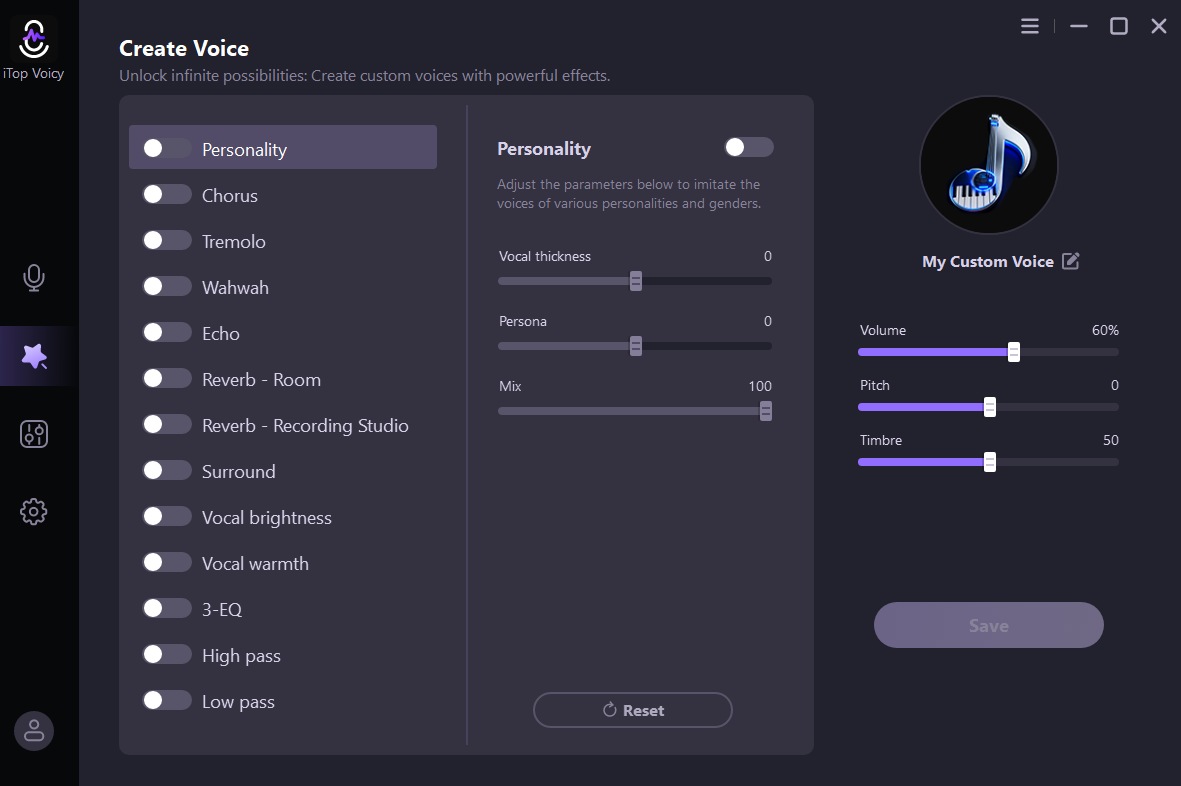1181x786 pixels.
Task: Open the hamburger menu in the title bar
Action: 1029,25
